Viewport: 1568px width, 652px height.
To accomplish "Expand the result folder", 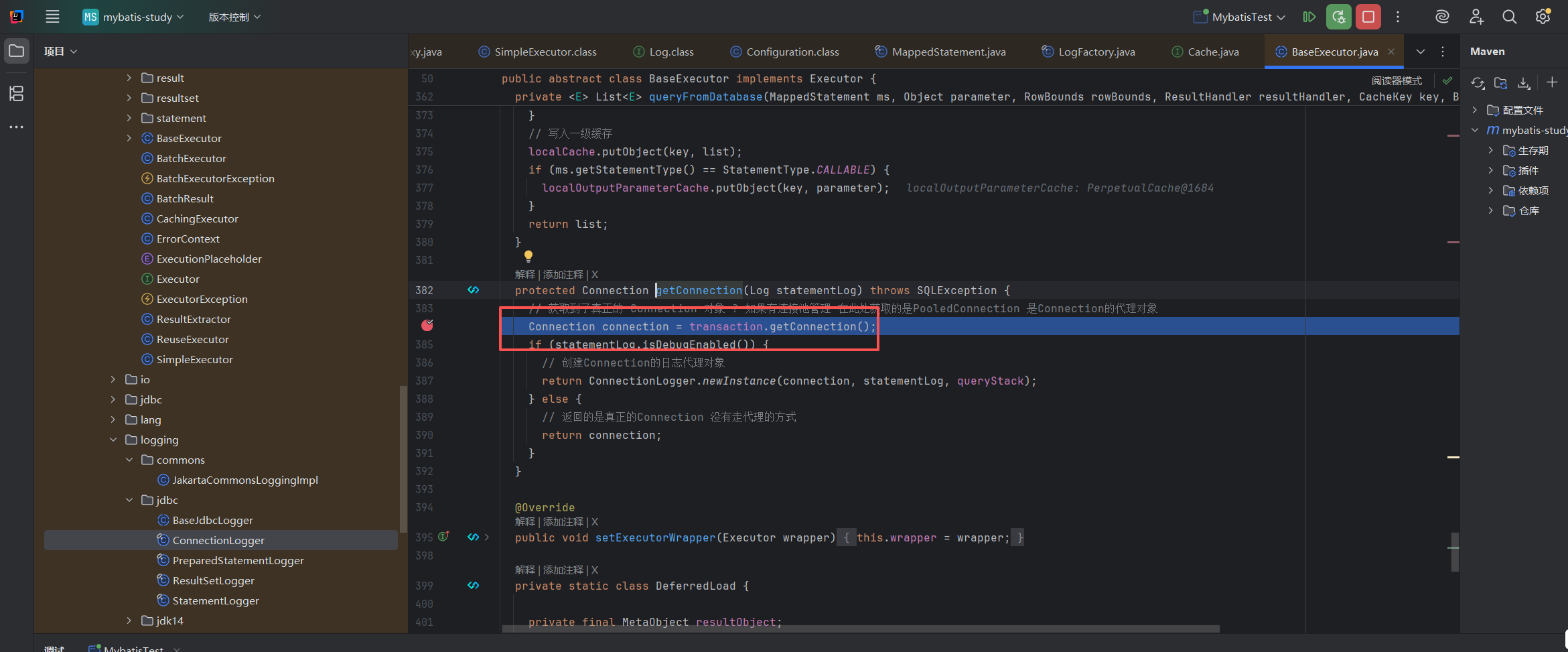I will [129, 78].
